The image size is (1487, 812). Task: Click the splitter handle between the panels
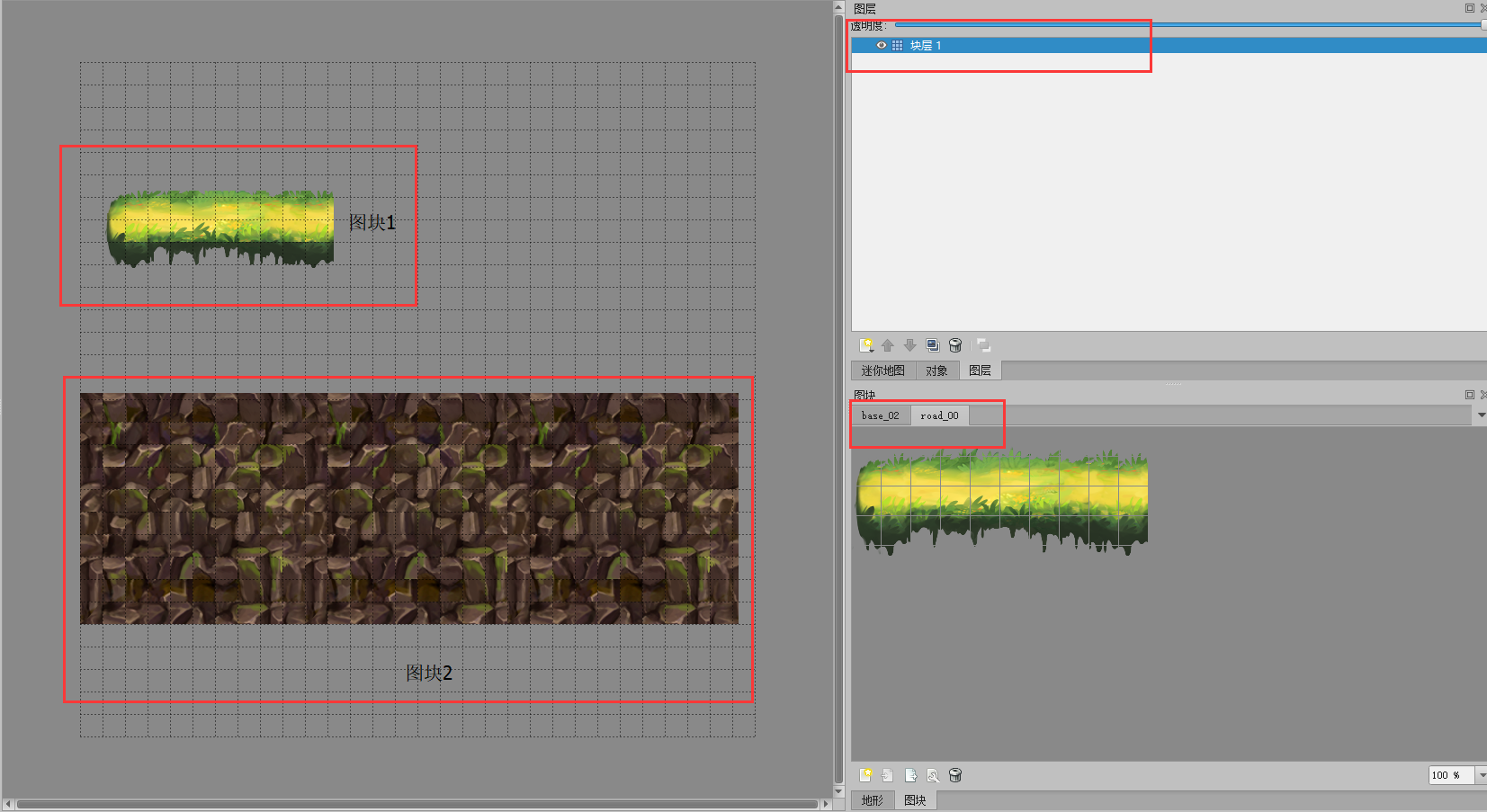point(1174,384)
